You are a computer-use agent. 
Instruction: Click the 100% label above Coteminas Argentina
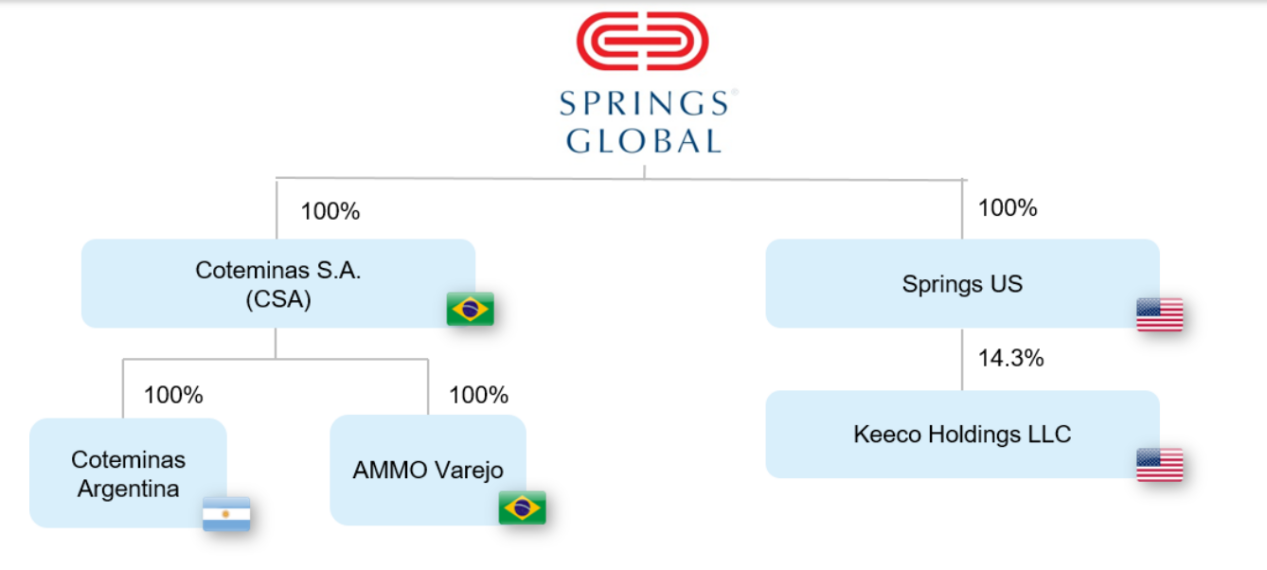click(173, 395)
